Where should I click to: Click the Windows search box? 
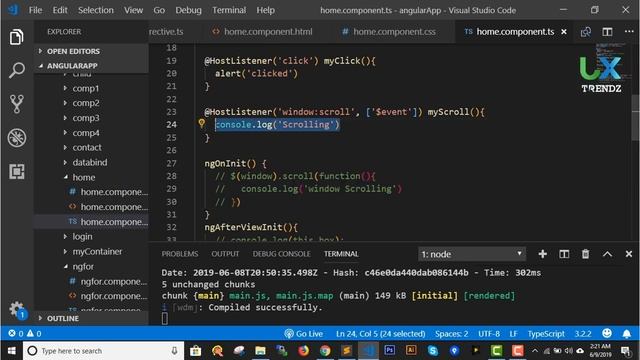104,351
